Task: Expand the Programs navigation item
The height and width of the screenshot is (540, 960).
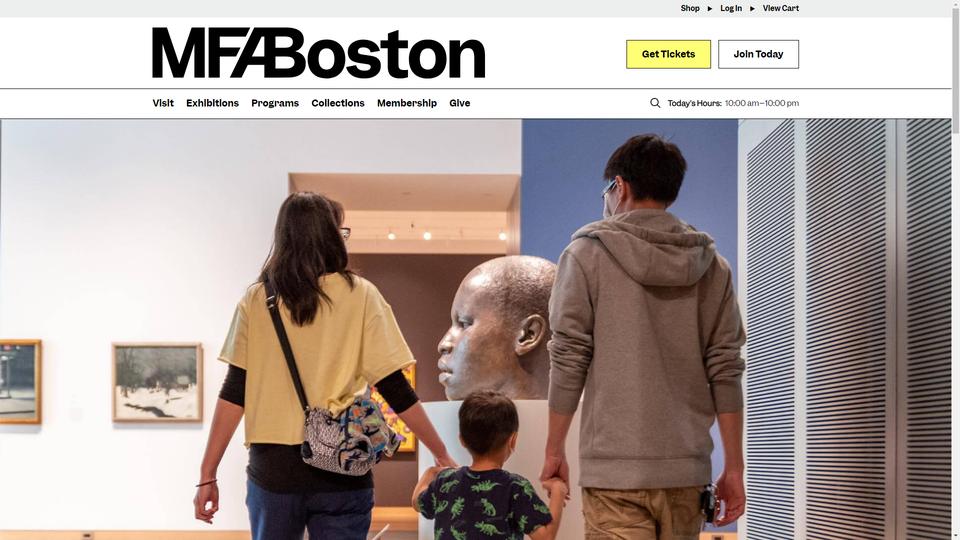Action: click(x=275, y=103)
